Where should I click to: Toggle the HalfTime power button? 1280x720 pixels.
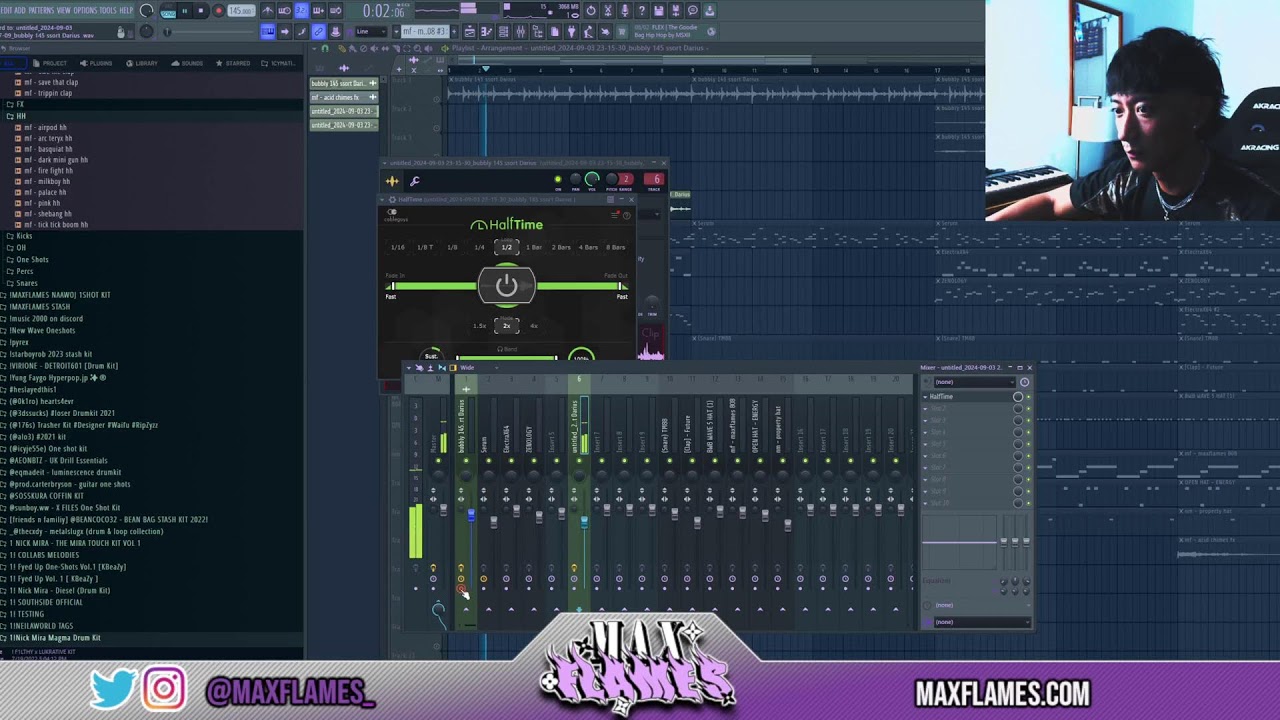(506, 286)
